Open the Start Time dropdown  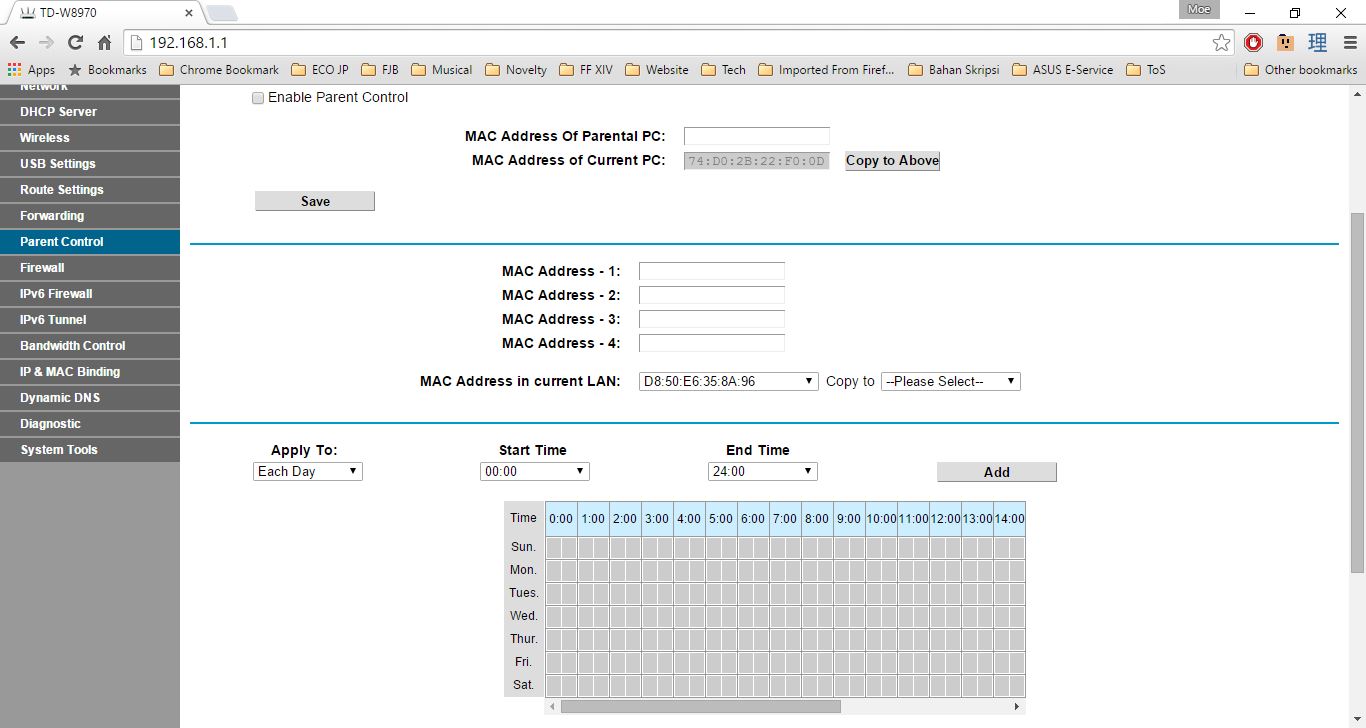click(535, 472)
